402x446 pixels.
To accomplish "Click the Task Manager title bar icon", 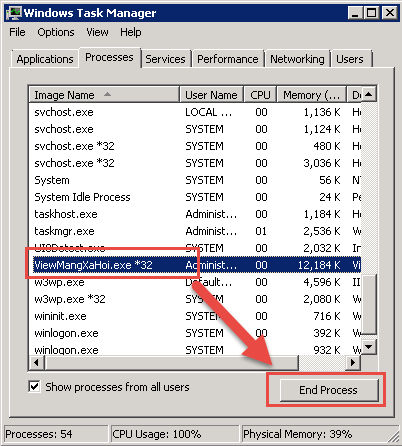I will pyautogui.click(x=14, y=13).
